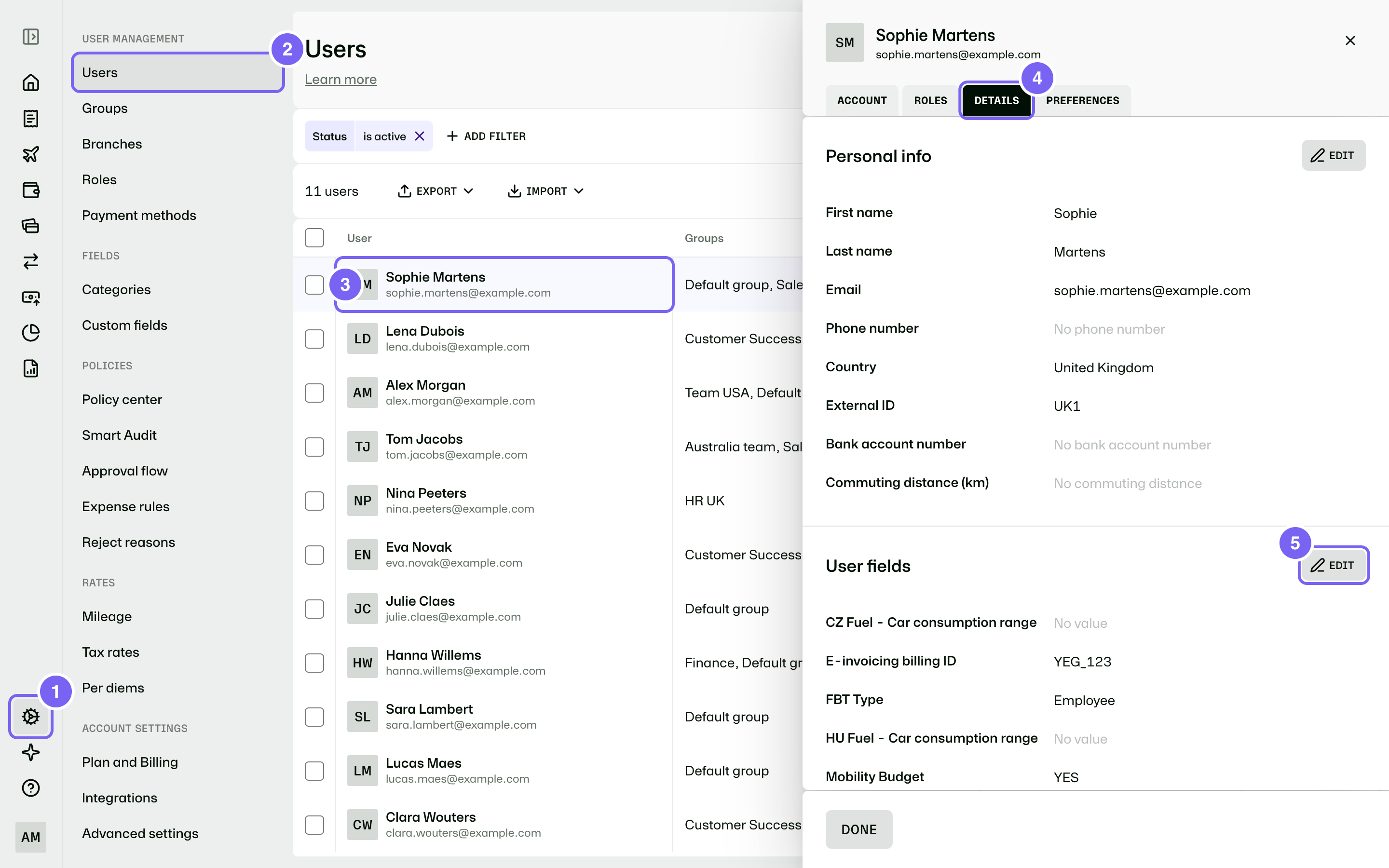1389x868 pixels.
Task: Toggle the sidebar collapse icon
Action: click(30, 37)
